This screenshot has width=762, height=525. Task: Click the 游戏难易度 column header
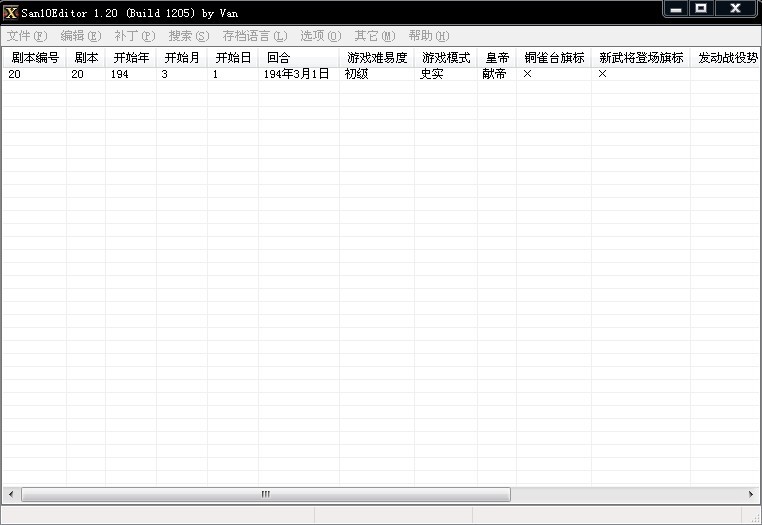click(377, 58)
